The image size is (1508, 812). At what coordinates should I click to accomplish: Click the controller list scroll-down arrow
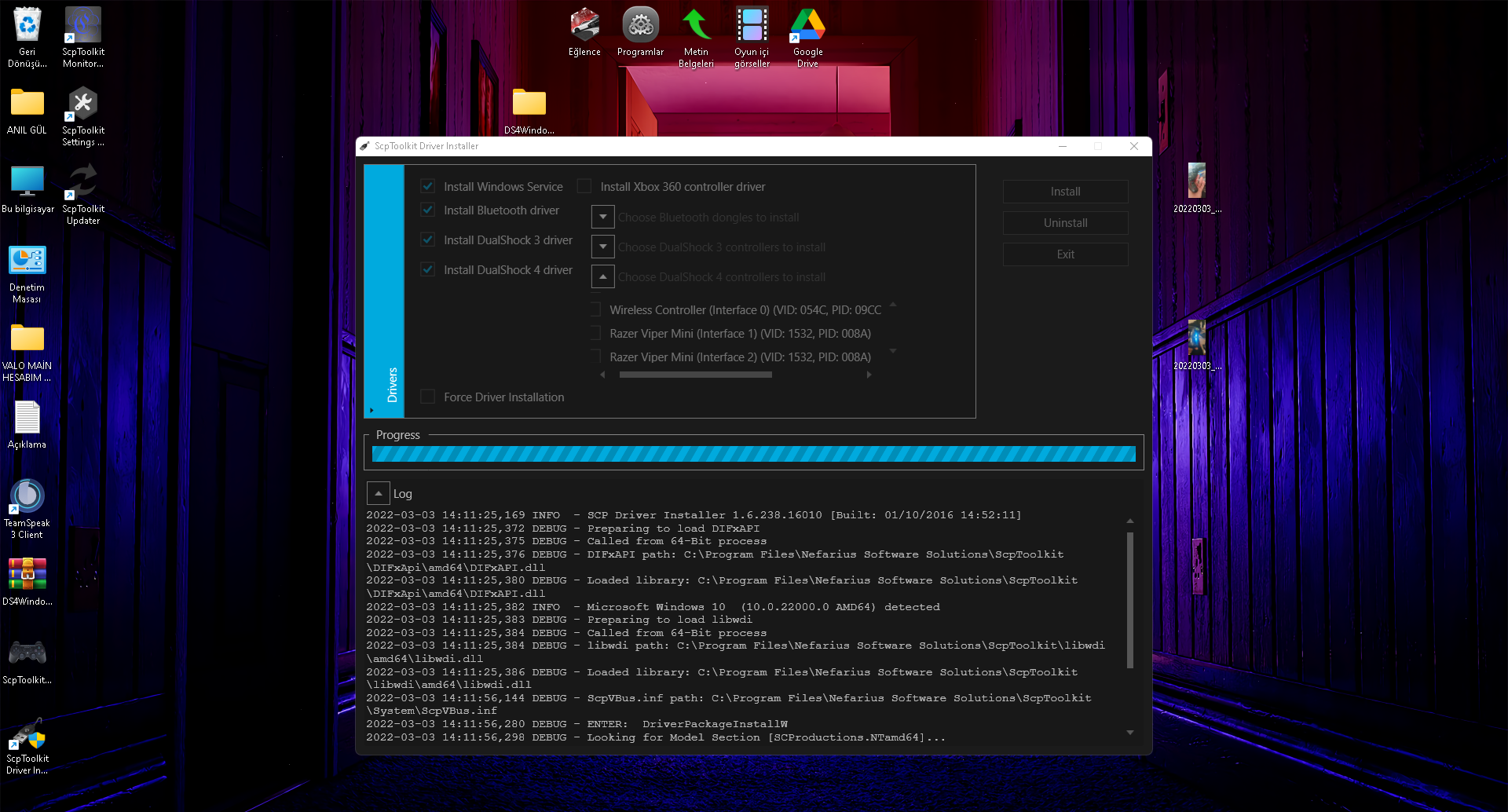click(893, 351)
